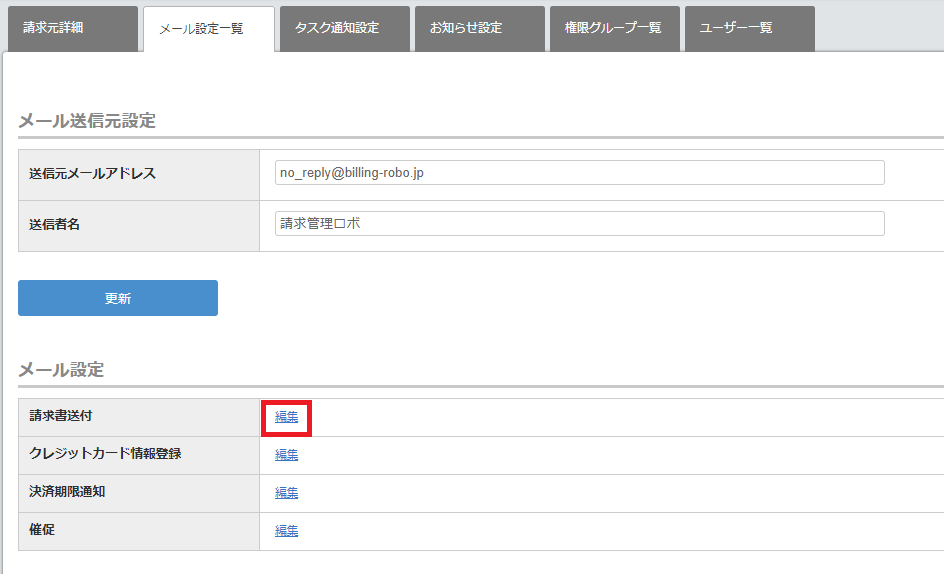
Task: Click the 請求書送付 row label
Action: coord(62,416)
